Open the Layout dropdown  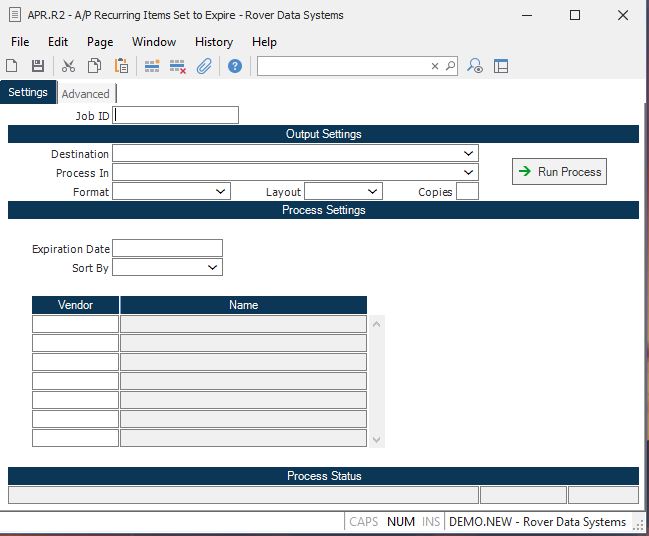click(372, 192)
